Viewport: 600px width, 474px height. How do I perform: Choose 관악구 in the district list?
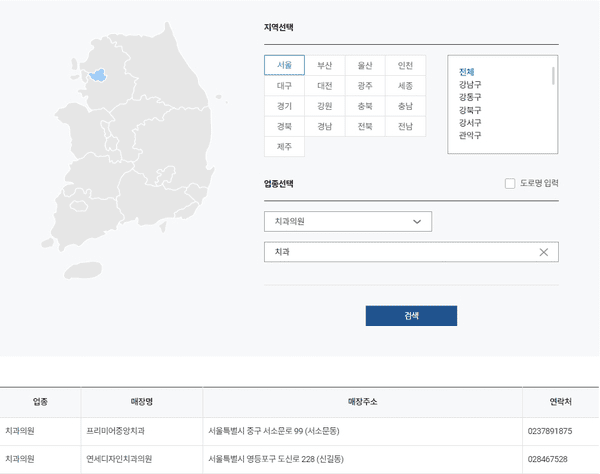(x=470, y=135)
